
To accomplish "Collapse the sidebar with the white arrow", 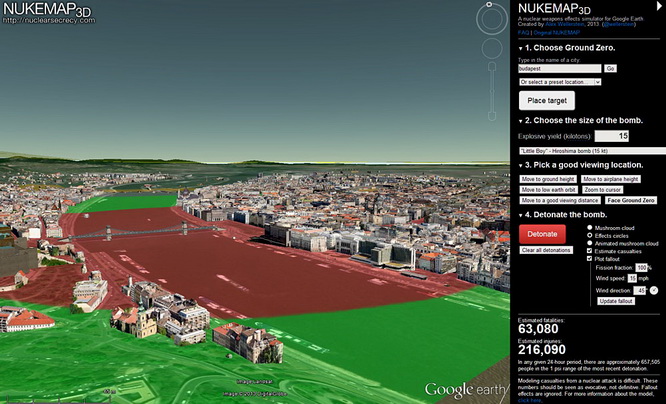I will [660, 6].
